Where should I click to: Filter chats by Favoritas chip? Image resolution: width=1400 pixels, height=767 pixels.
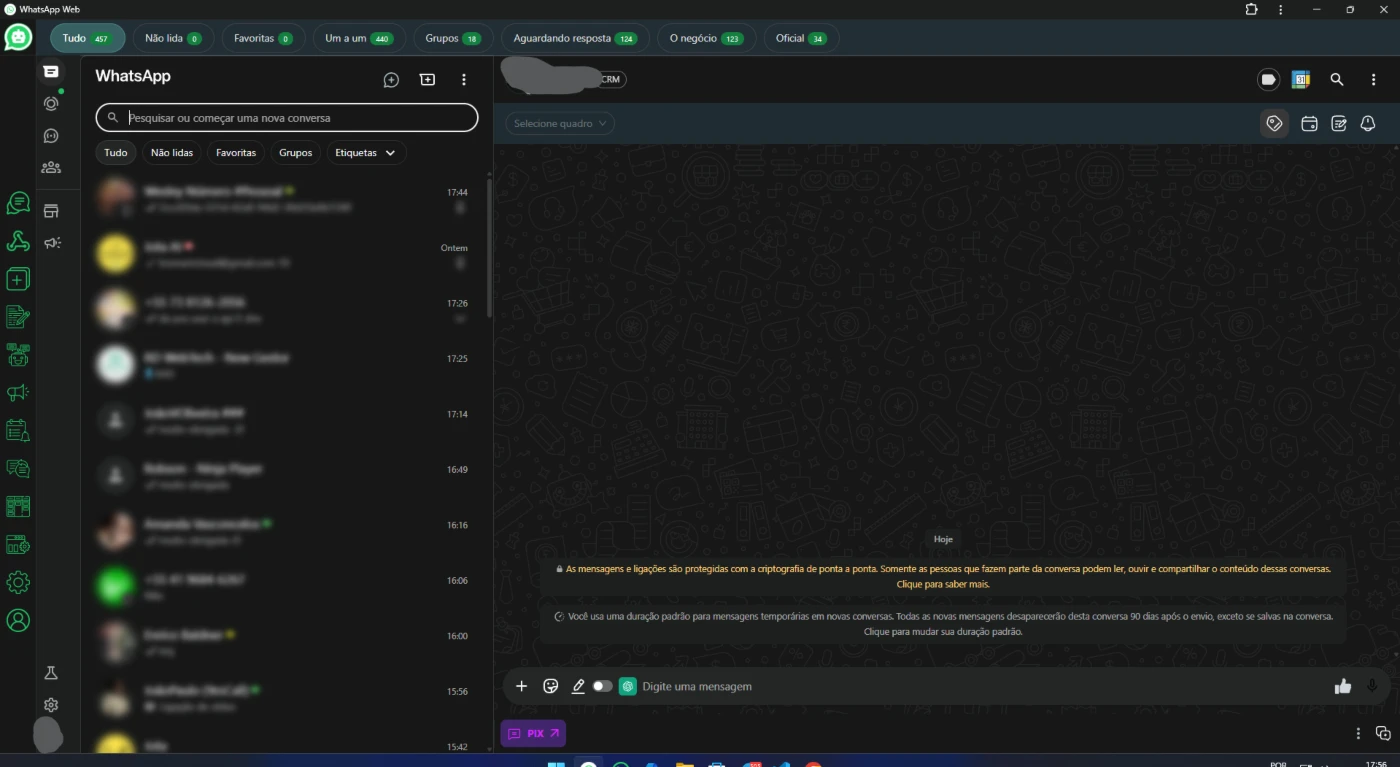[236, 153]
